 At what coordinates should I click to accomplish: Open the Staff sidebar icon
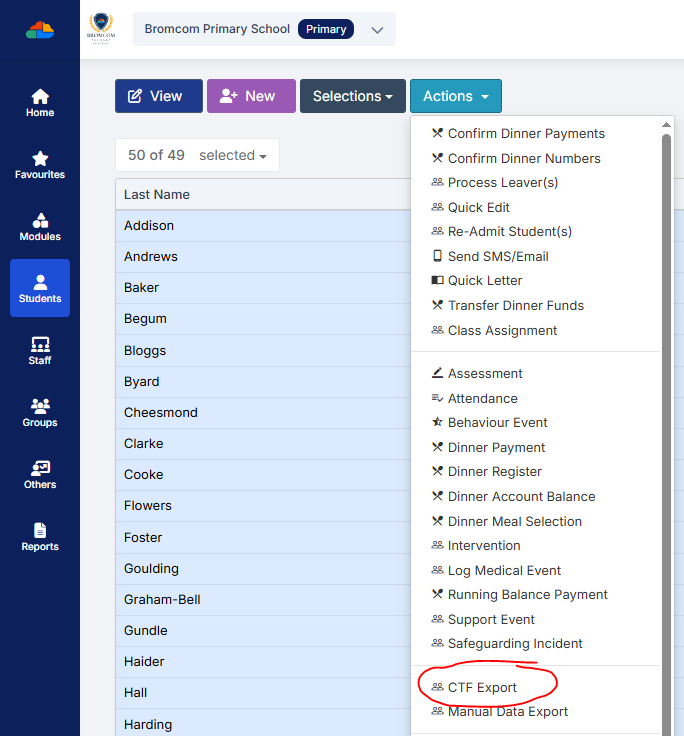(40, 350)
